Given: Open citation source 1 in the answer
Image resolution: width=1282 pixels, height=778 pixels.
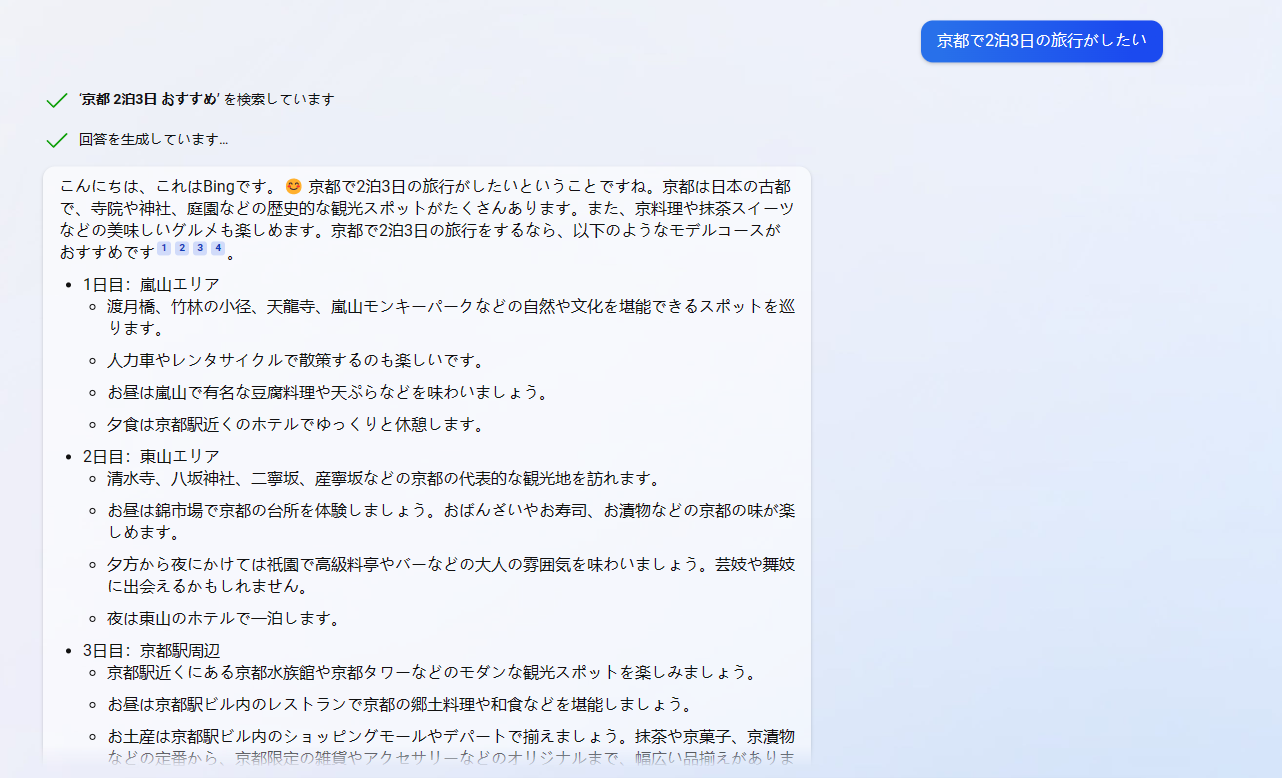Looking at the screenshot, I should pos(163,248).
